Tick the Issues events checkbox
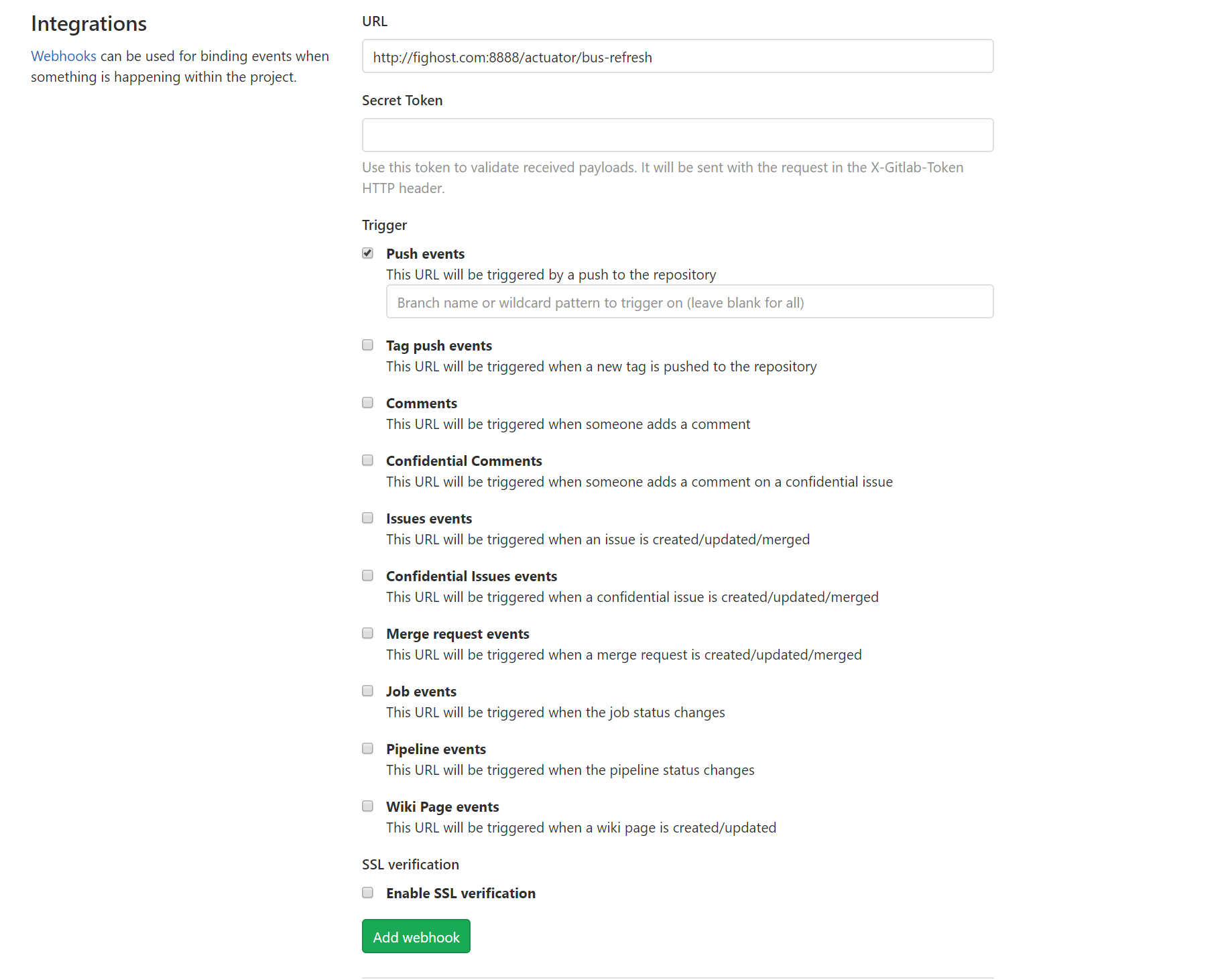1228x980 pixels. 367,517
